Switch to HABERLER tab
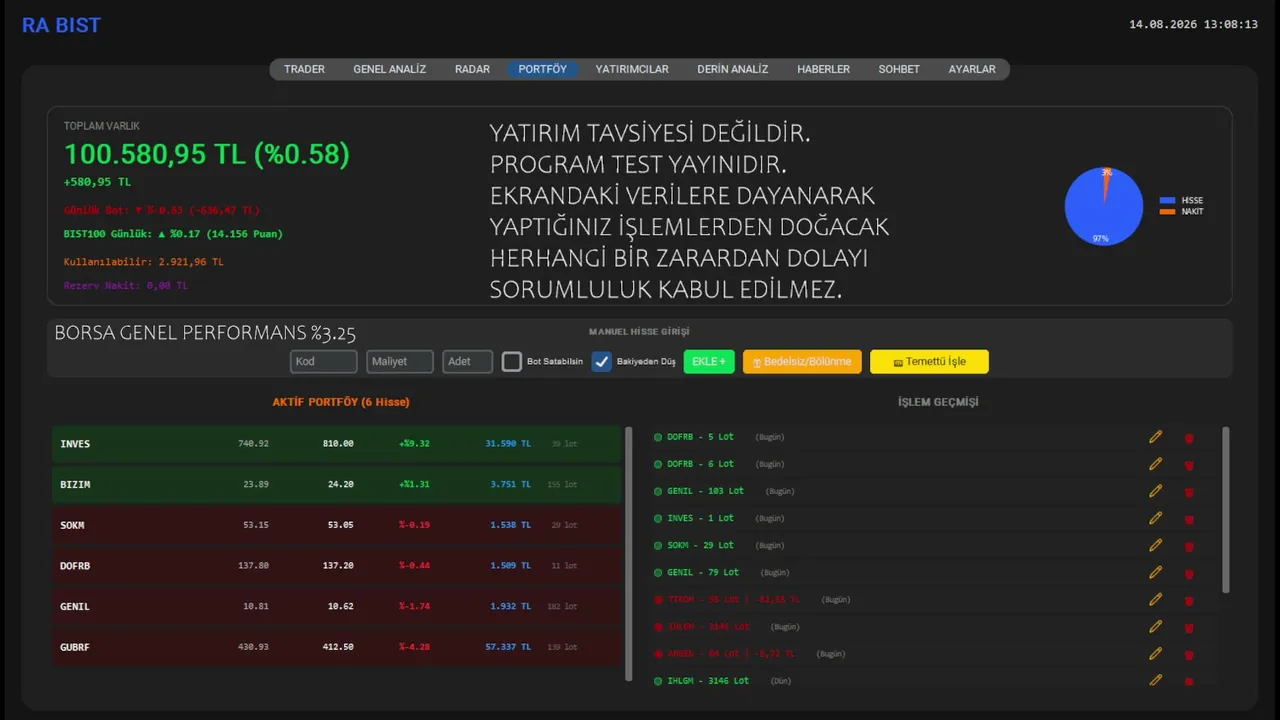Viewport: 1280px width, 720px height. pos(823,69)
